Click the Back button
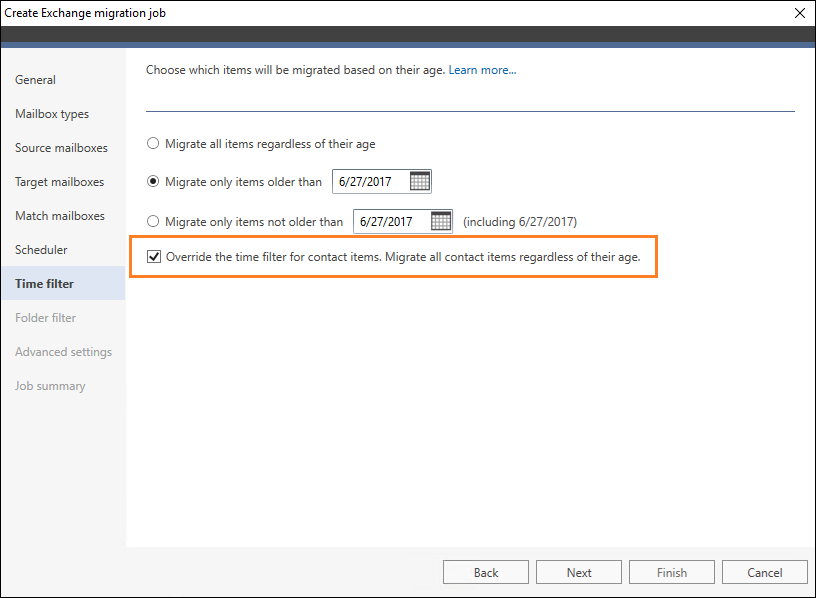 486,572
